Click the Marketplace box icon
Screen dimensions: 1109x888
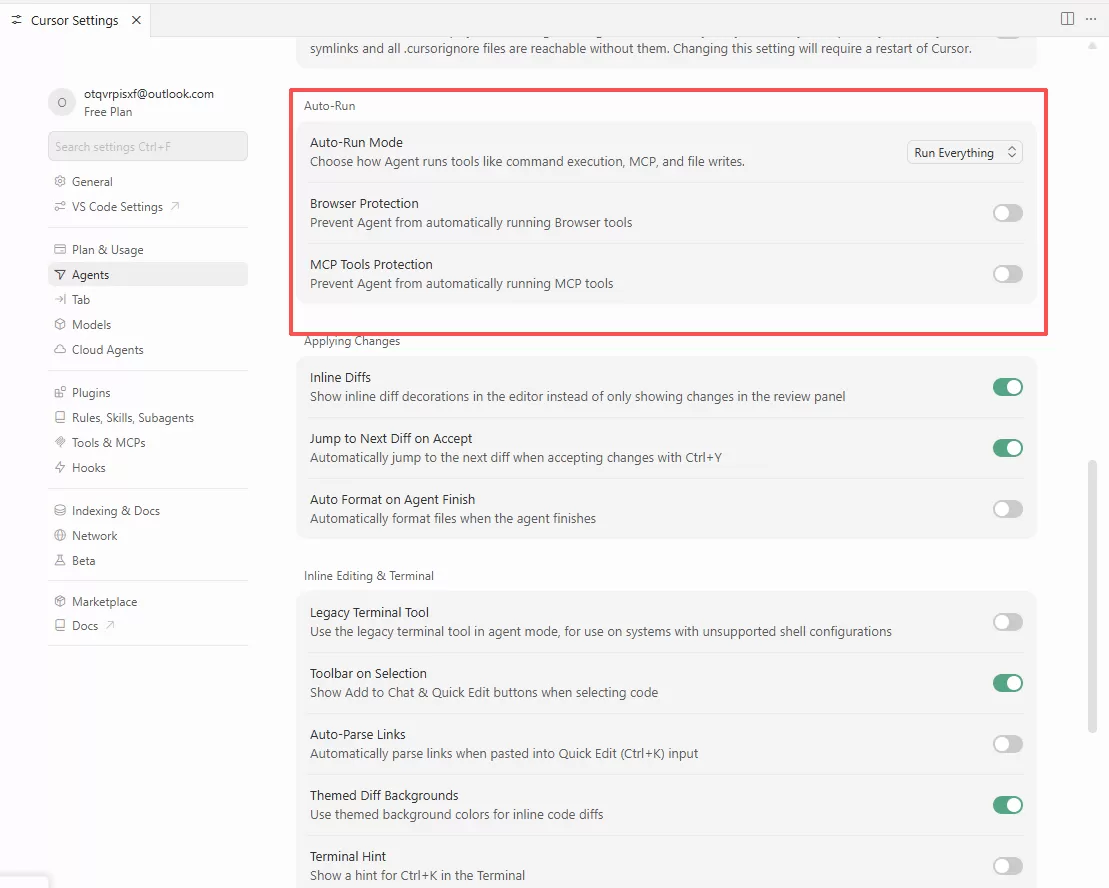click(x=60, y=601)
